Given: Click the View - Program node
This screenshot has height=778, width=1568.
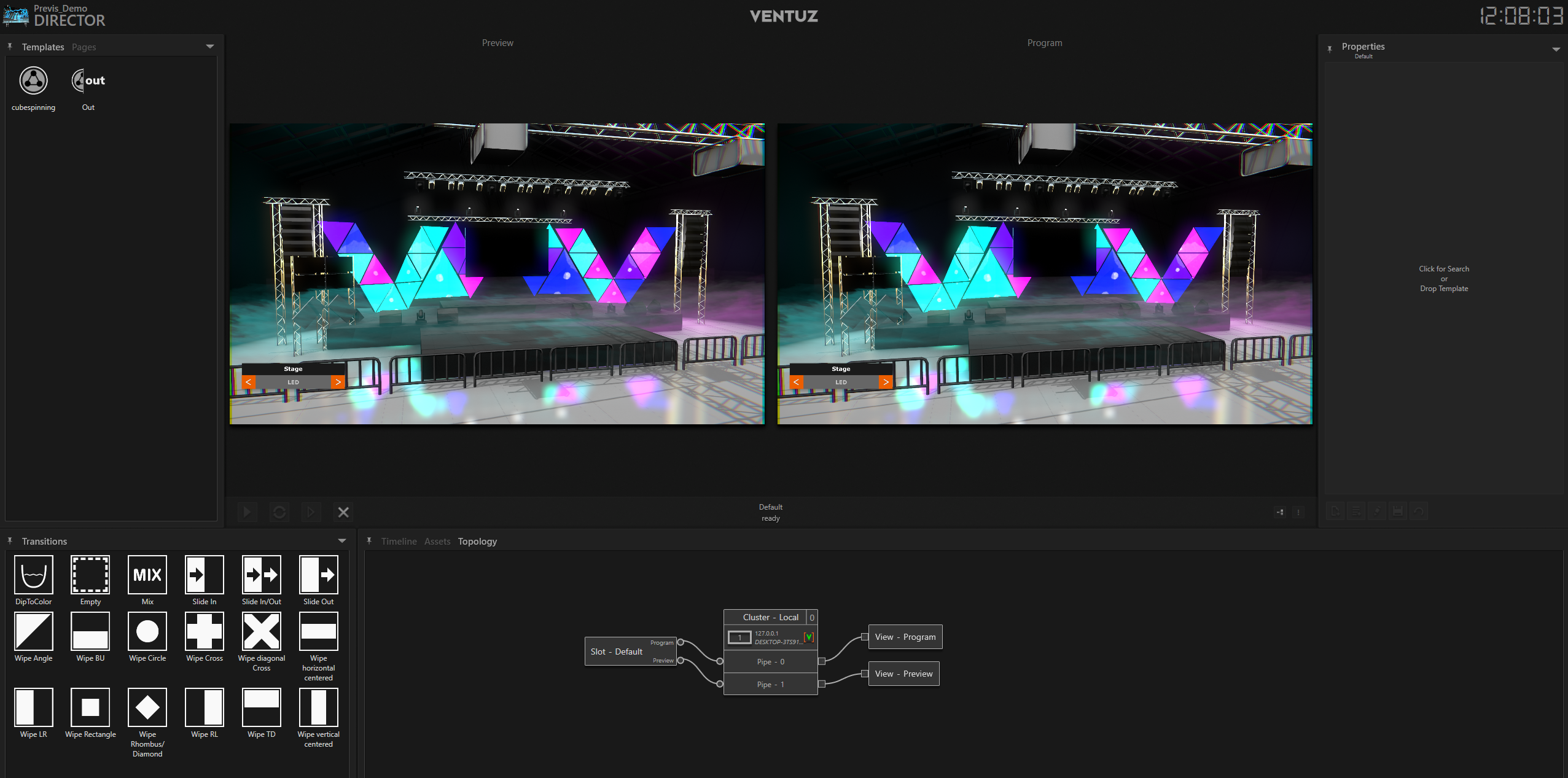Looking at the screenshot, I should (x=905, y=637).
